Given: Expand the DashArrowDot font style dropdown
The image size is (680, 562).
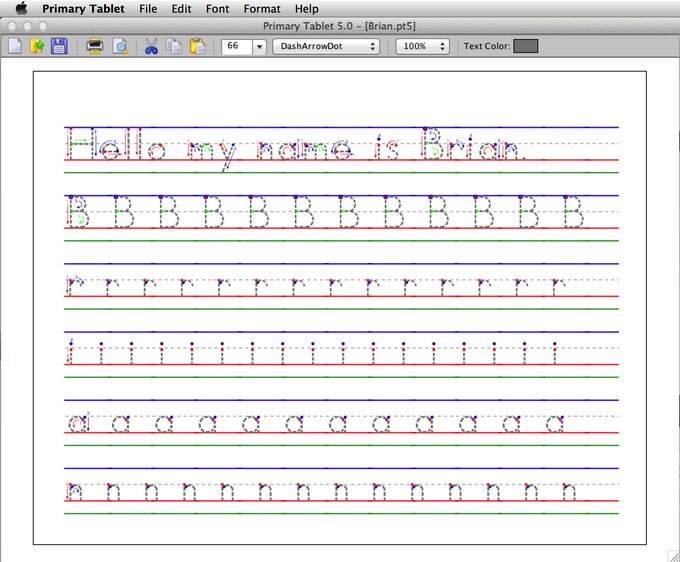Looking at the screenshot, I should [x=326, y=46].
